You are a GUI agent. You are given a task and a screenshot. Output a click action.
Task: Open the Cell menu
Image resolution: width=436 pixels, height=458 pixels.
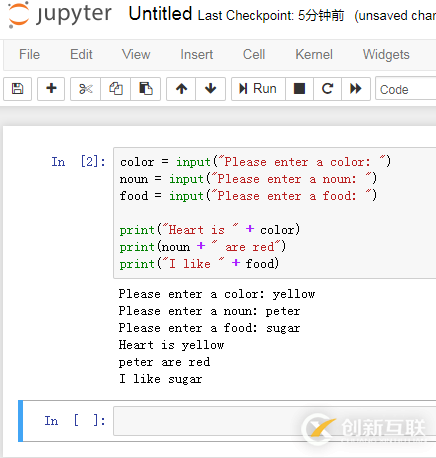click(x=254, y=54)
